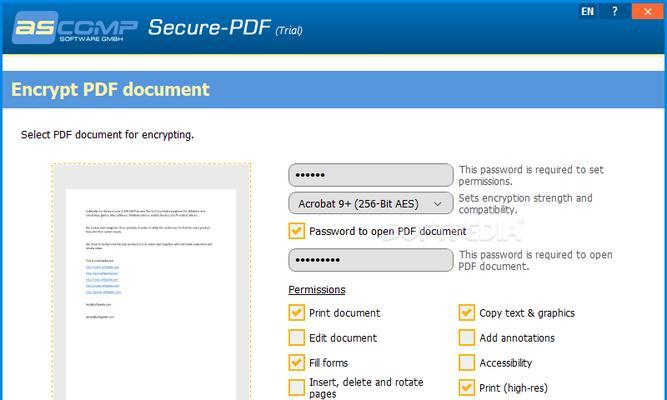Screen dimensions: 667x400
Task: Enable Accessibility permission checkbox
Action: pos(467,363)
